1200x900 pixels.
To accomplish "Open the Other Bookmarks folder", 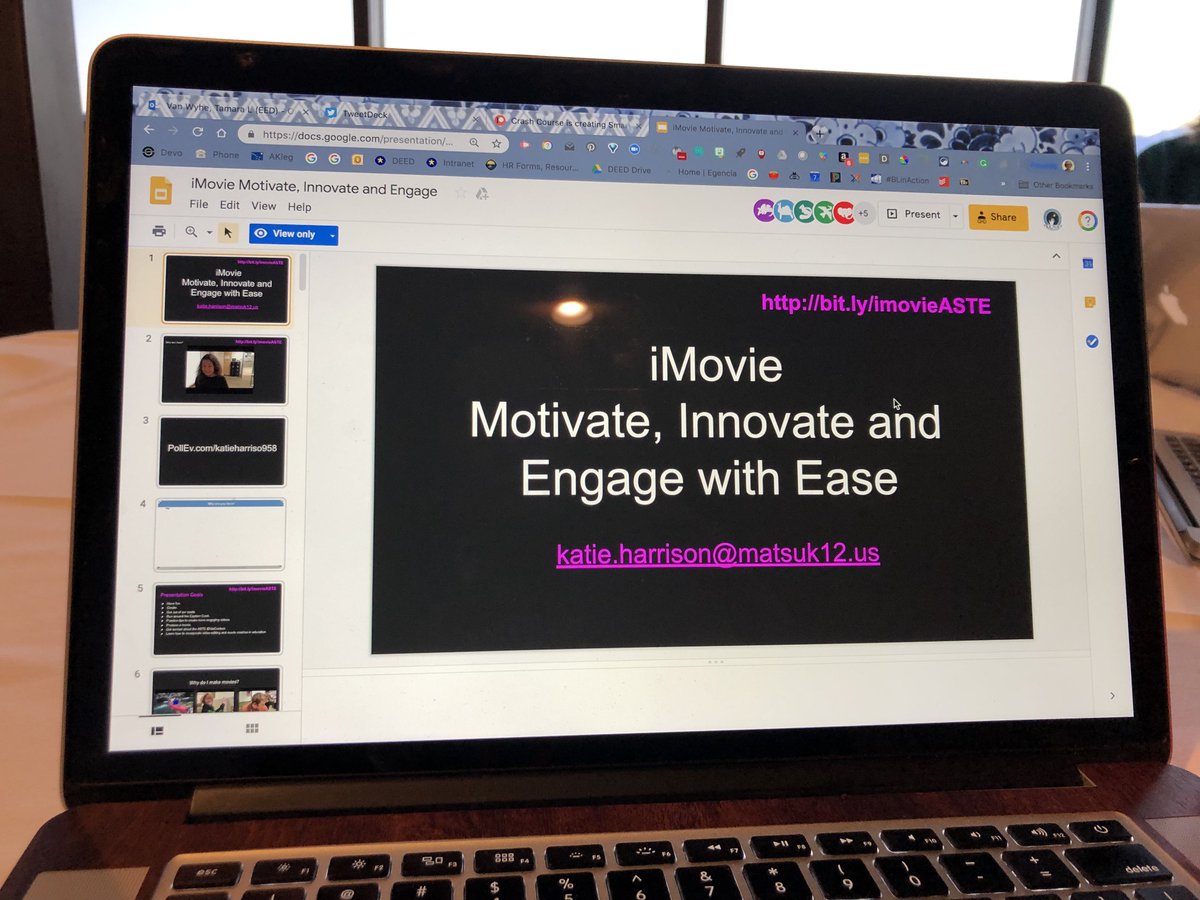I will pos(1056,185).
